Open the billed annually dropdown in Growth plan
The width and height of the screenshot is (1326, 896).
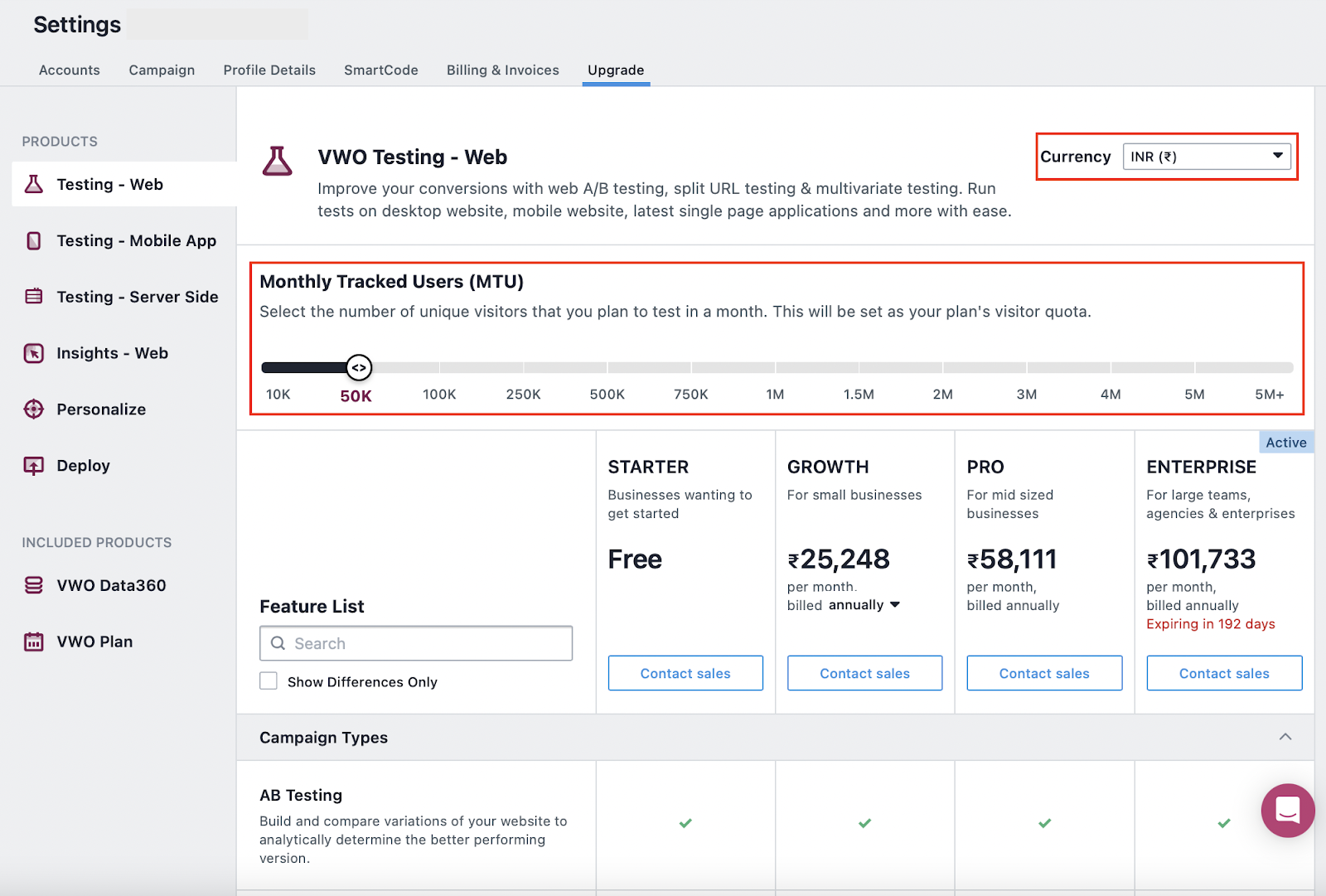click(865, 605)
